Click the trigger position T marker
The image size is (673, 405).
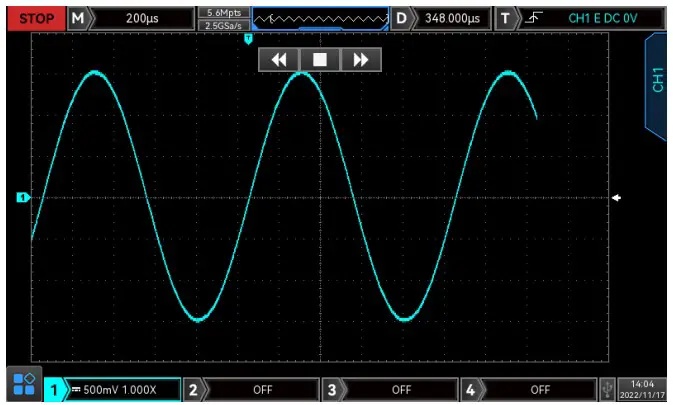(248, 39)
